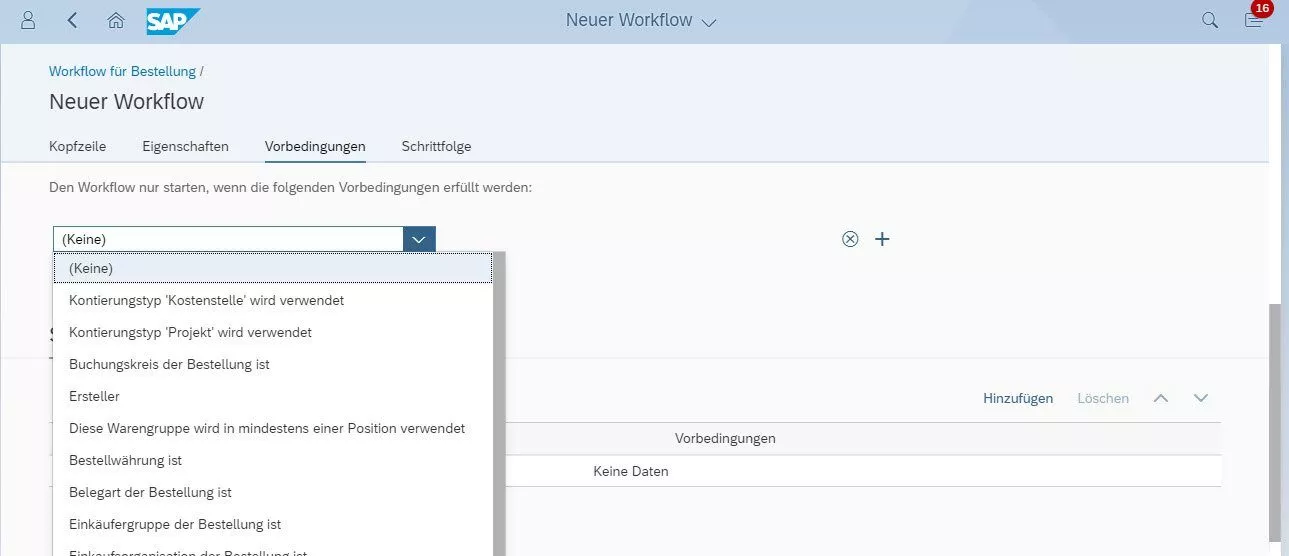
Task: Click the SAP logo
Action: (x=172, y=21)
